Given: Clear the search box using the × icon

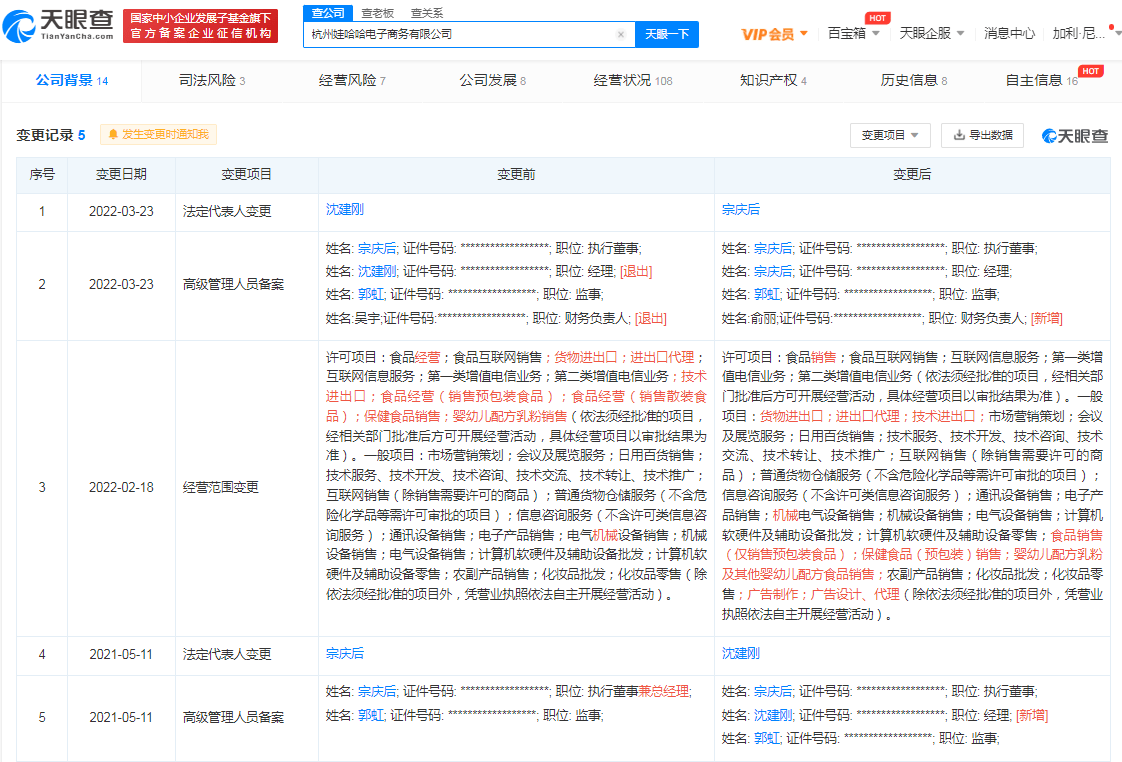Looking at the screenshot, I should tap(621, 34).
